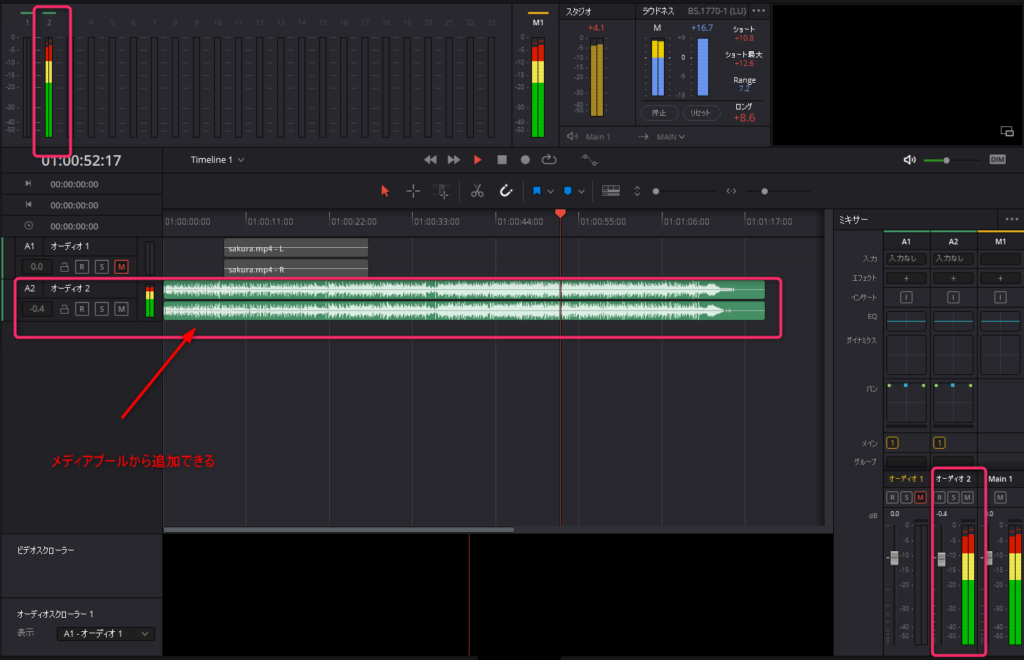Viewport: 1024px width, 660px height.
Task: Click the A2 mixer channel volume fader
Action: [x=940, y=558]
